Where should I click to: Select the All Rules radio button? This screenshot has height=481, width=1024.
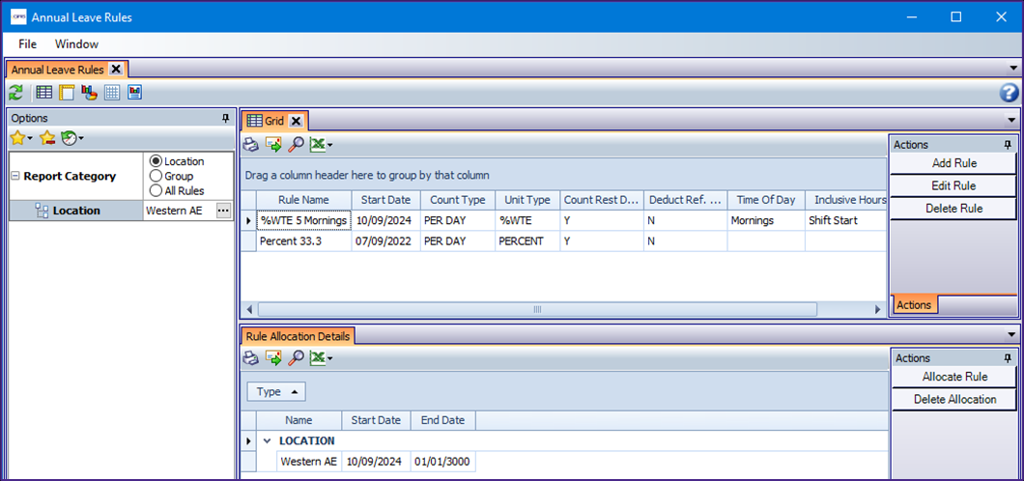[155, 191]
